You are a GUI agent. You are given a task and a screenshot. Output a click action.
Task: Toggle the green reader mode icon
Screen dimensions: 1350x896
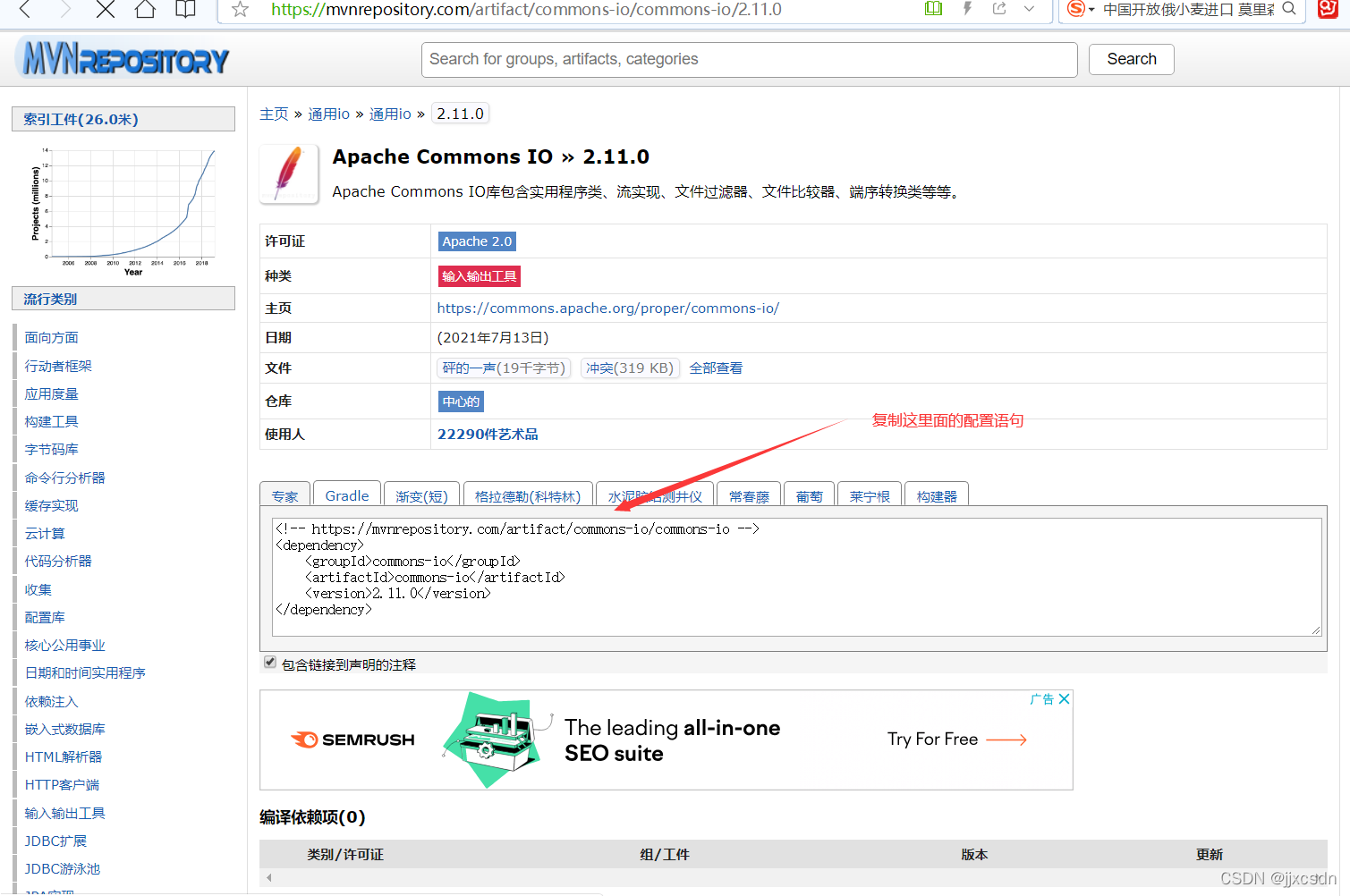tap(933, 9)
